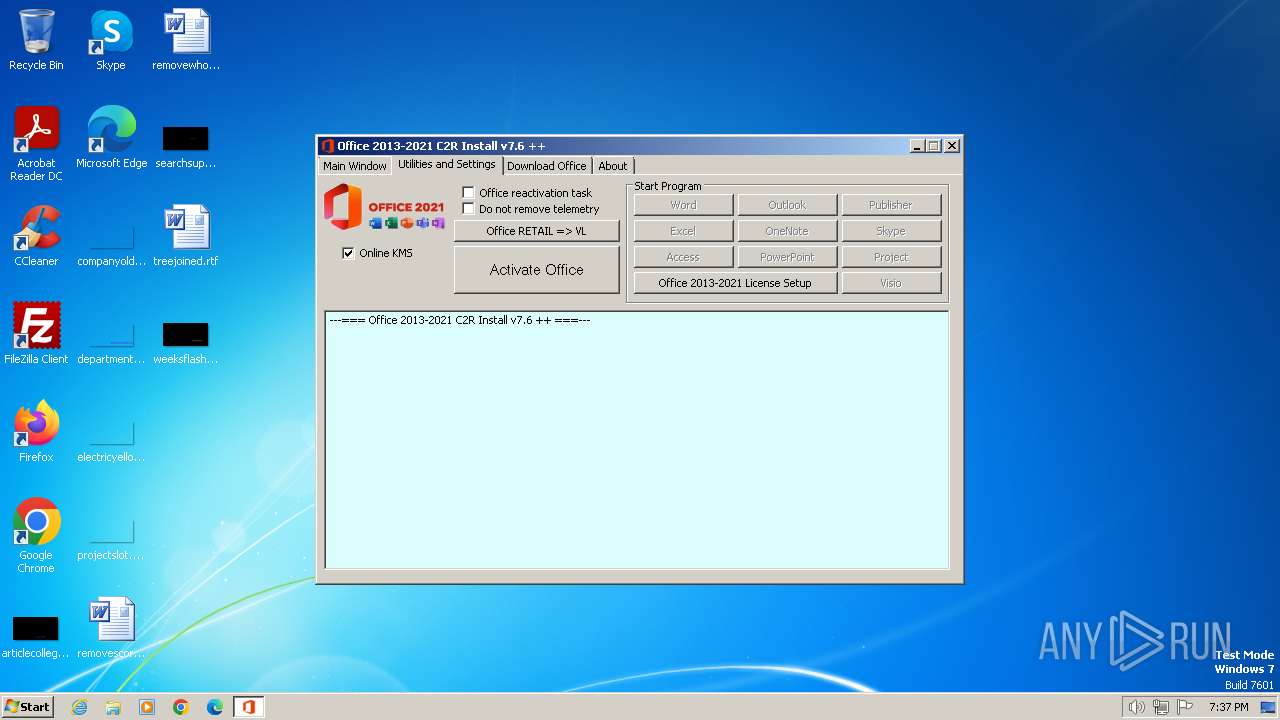Click the Word start program button
The height and width of the screenshot is (720, 1280).
click(x=683, y=205)
